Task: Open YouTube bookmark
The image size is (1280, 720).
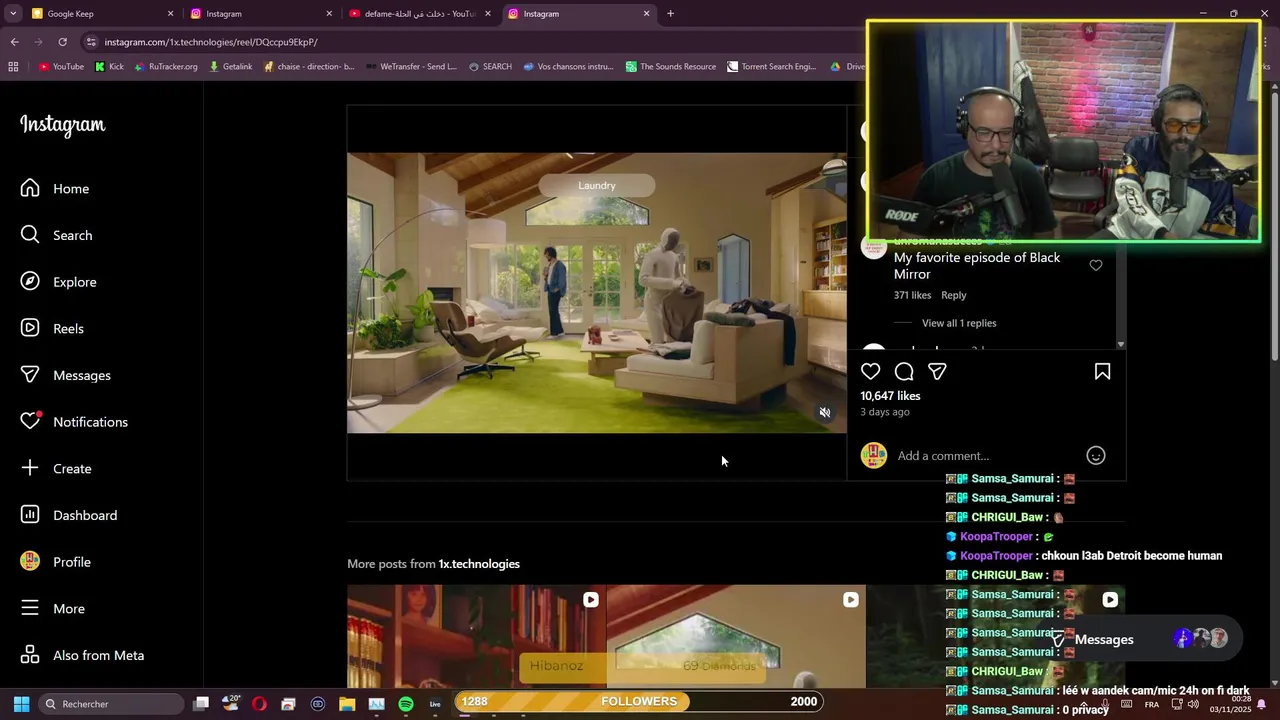Action: click(61, 67)
